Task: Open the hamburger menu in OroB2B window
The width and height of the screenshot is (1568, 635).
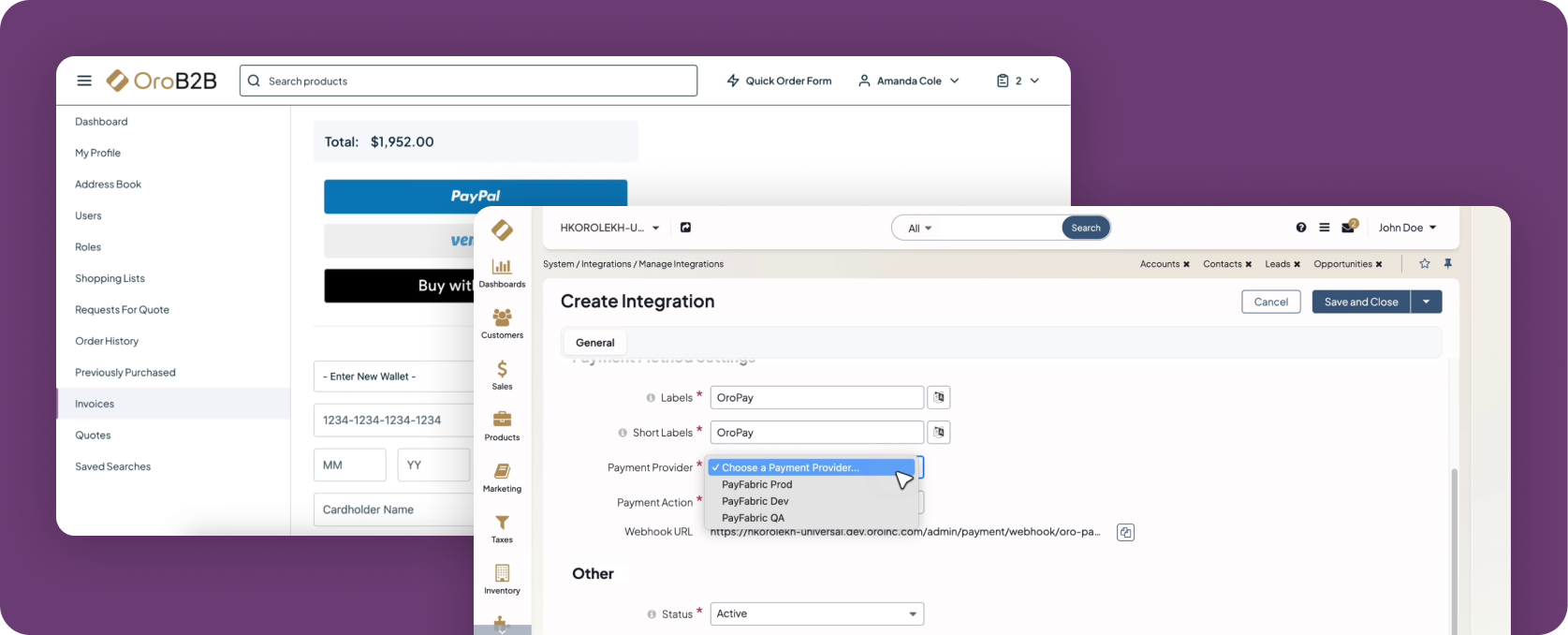Action: (84, 81)
